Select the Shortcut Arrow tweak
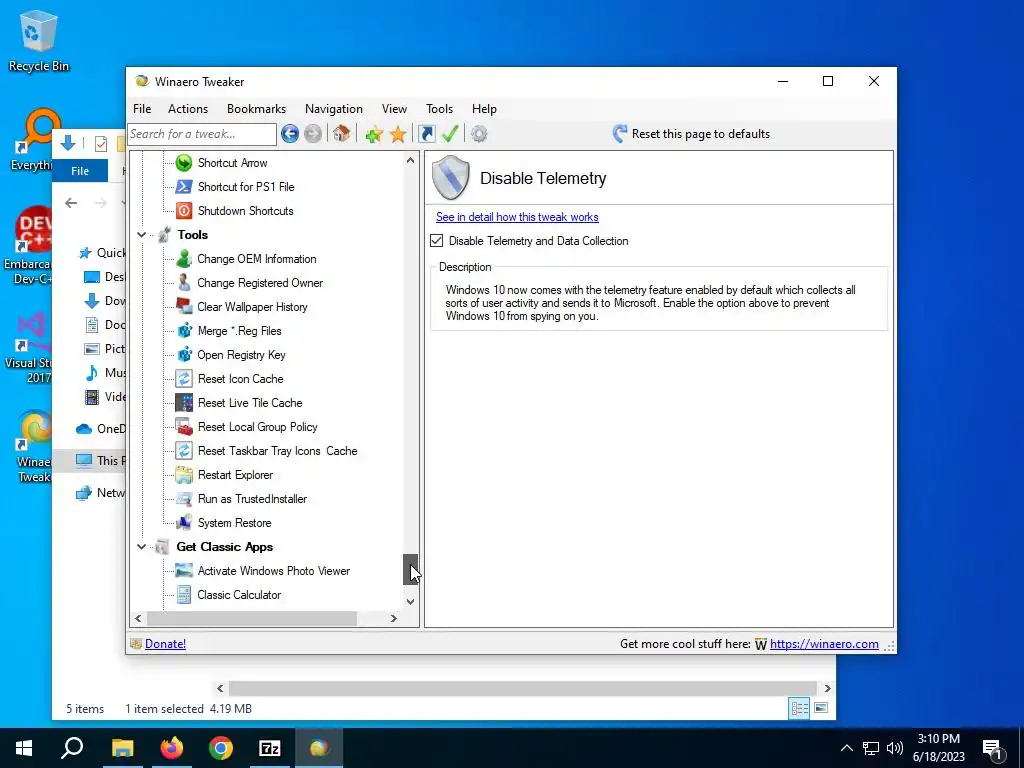Viewport: 1024px width, 768px height. click(232, 163)
